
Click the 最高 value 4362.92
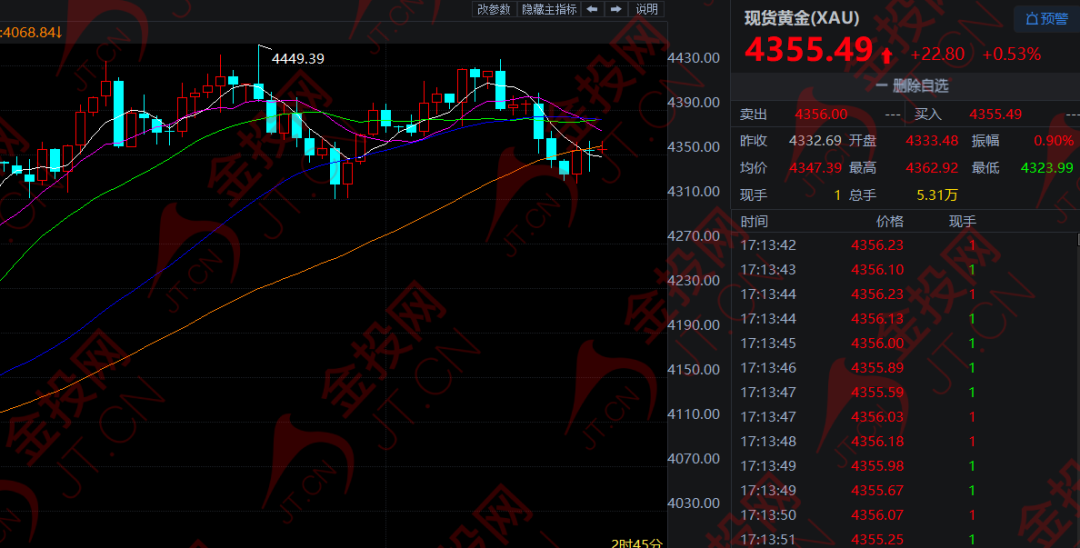click(932, 167)
